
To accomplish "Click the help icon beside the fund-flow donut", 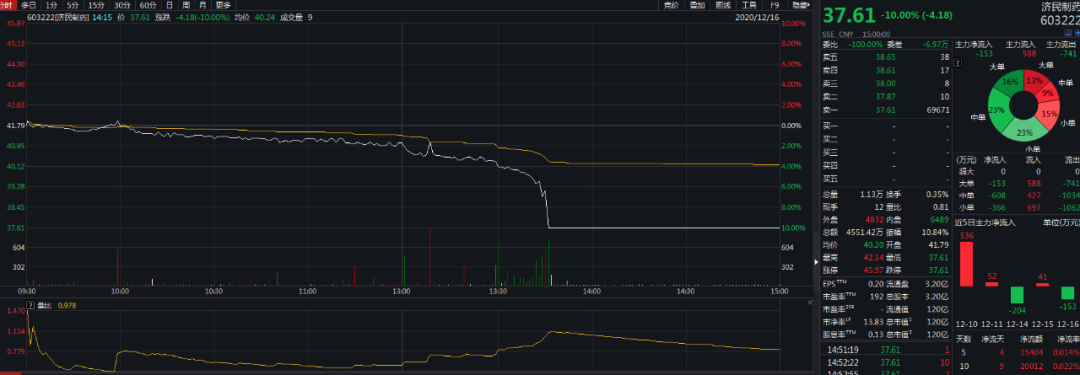I will (957, 63).
